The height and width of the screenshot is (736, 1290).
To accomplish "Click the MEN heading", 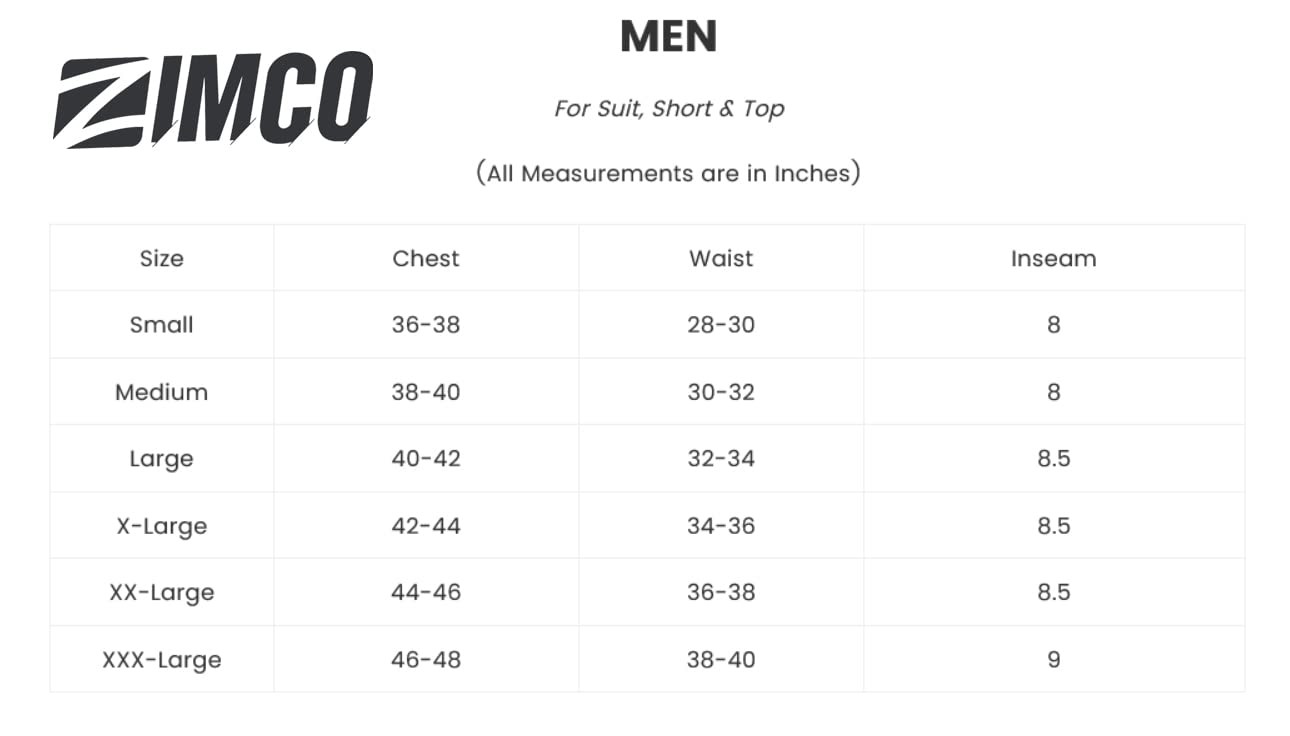I will click(668, 37).
